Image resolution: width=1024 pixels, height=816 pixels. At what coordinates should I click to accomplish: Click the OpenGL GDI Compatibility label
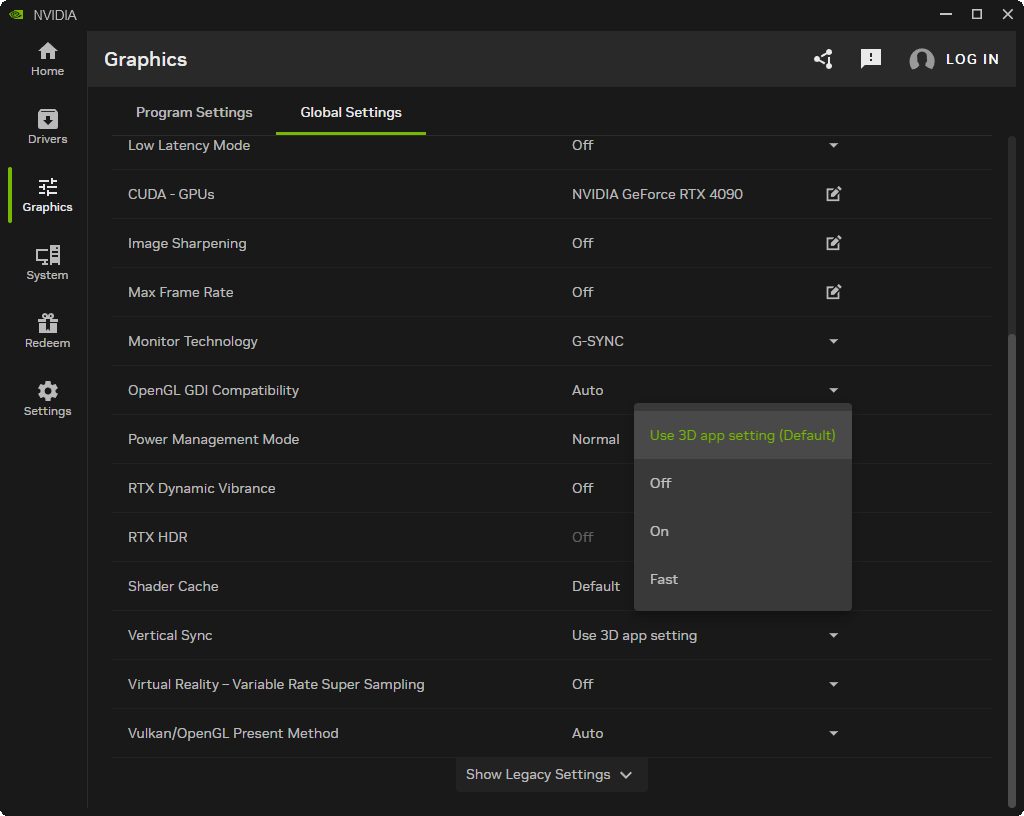click(214, 390)
